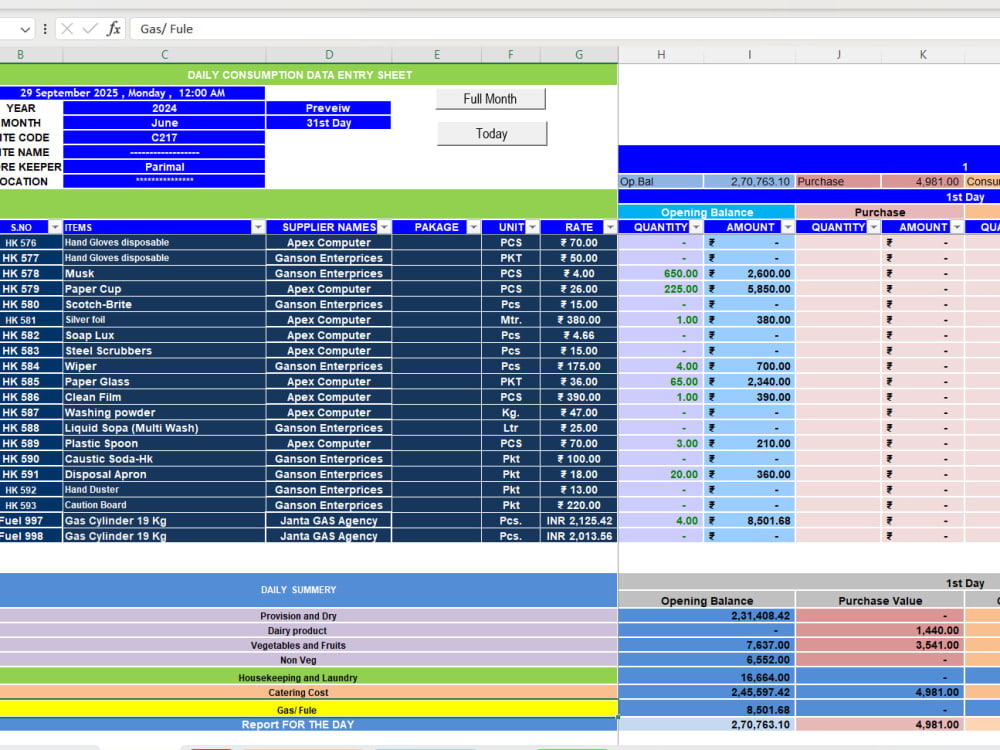
Task: Open the S.NO filter dropdown
Action: 55,228
